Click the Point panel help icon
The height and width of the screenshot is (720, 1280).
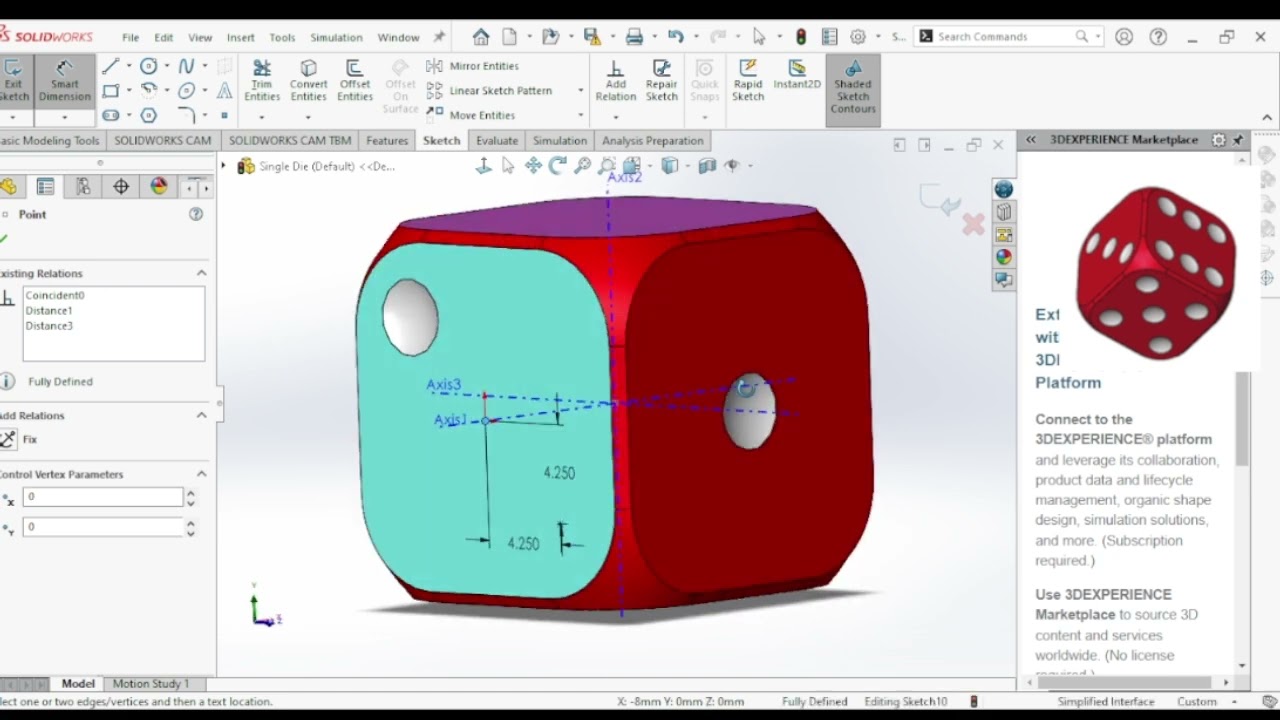pyautogui.click(x=196, y=214)
